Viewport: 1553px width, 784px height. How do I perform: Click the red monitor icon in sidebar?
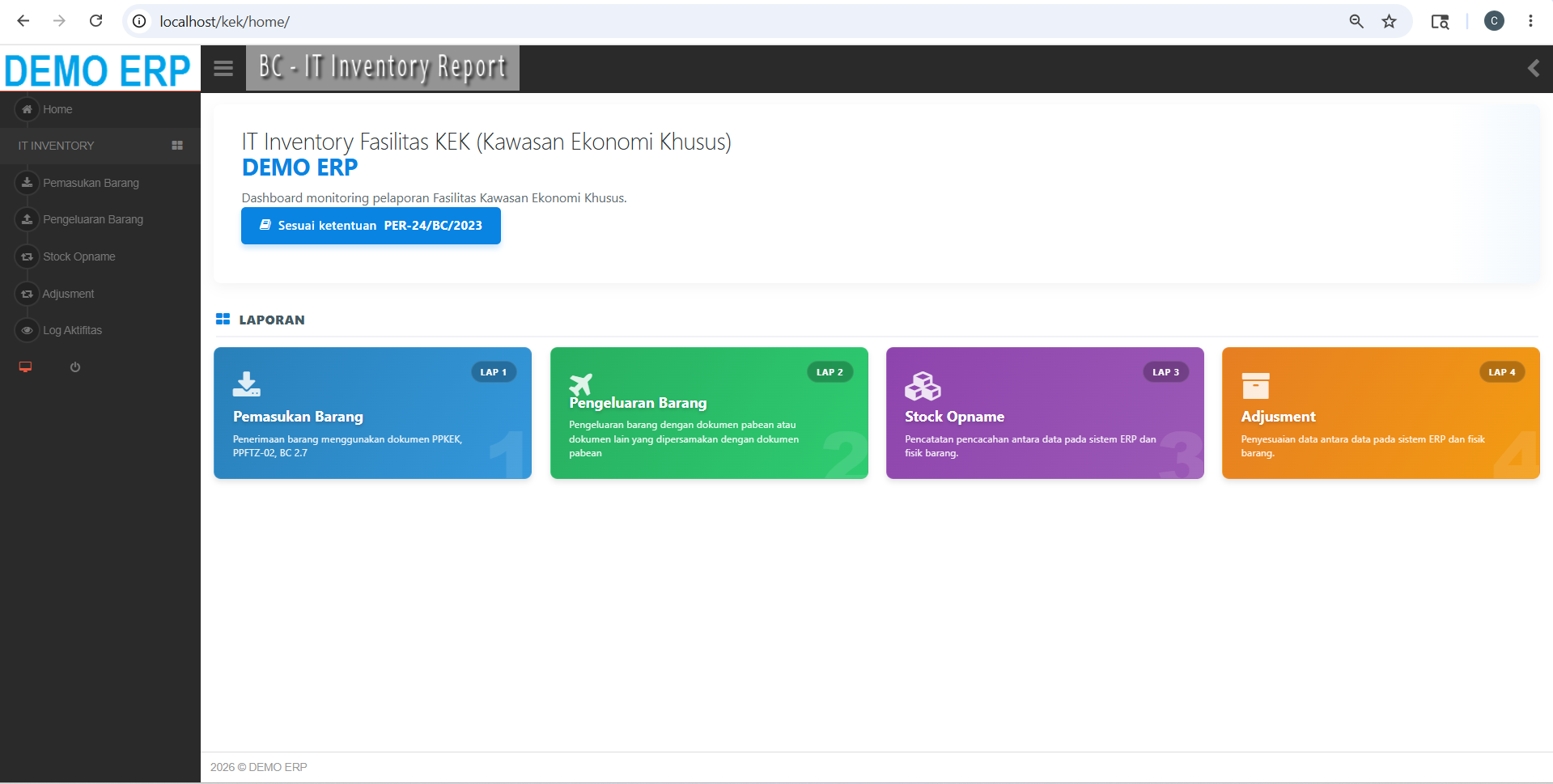(25, 367)
